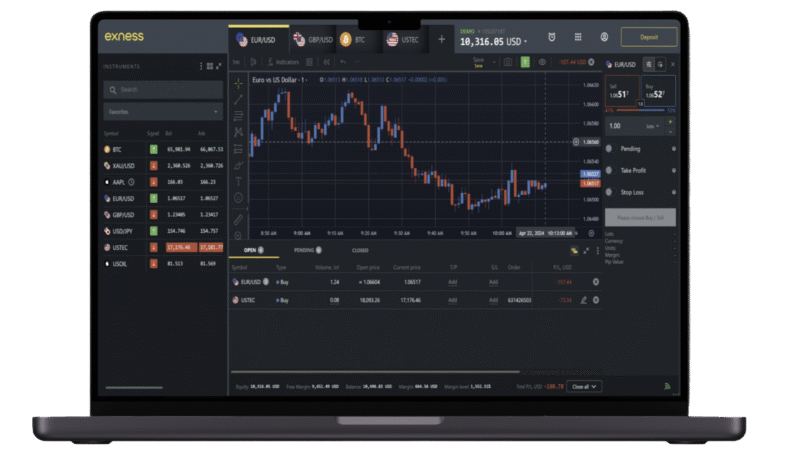Increase lot volume with plus stepper

pyautogui.click(x=670, y=122)
